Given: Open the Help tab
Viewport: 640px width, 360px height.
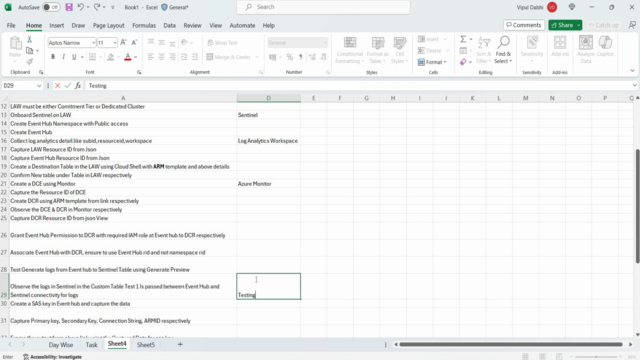Looking at the screenshot, I should coord(268,25).
